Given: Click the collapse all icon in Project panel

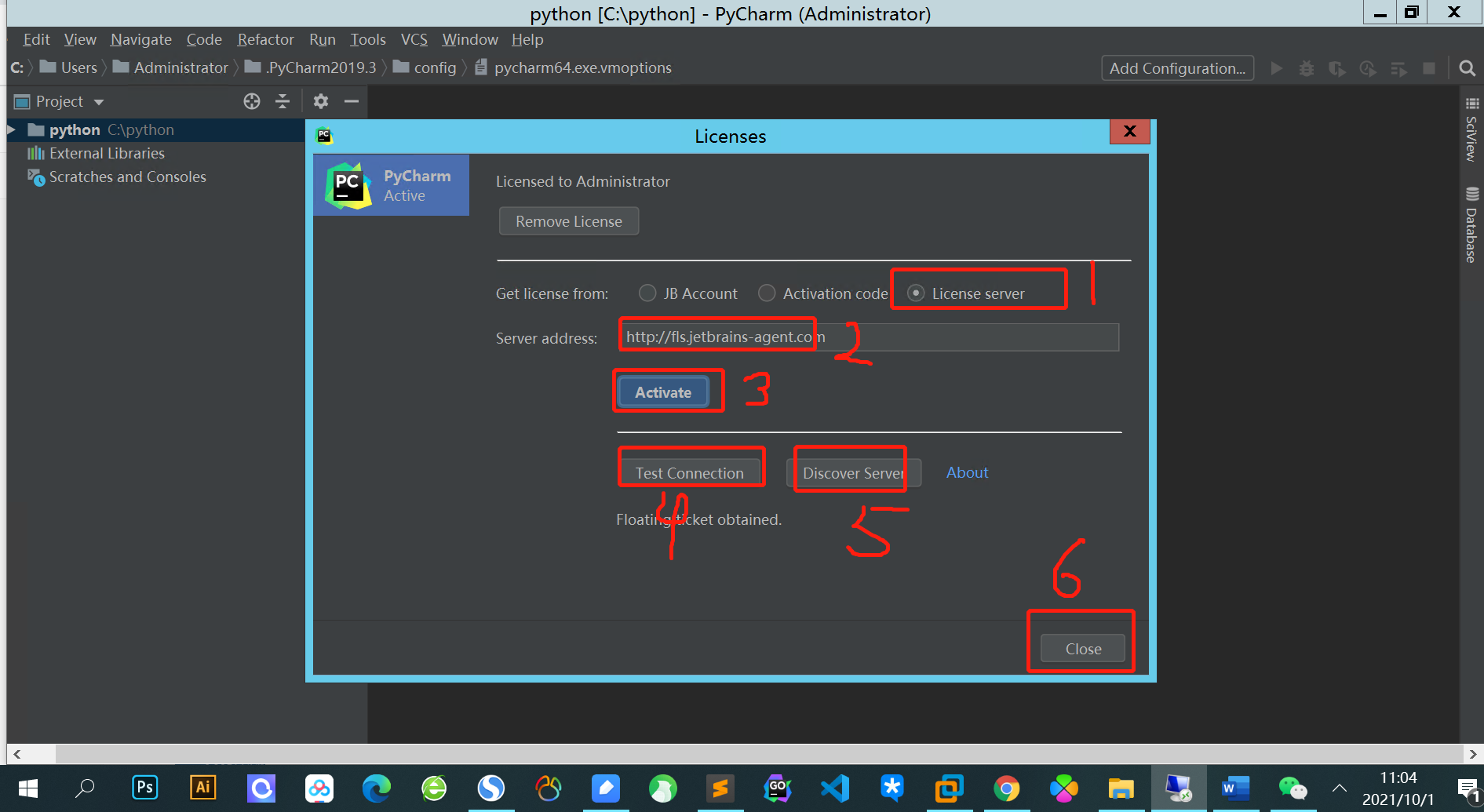Looking at the screenshot, I should pos(283,101).
